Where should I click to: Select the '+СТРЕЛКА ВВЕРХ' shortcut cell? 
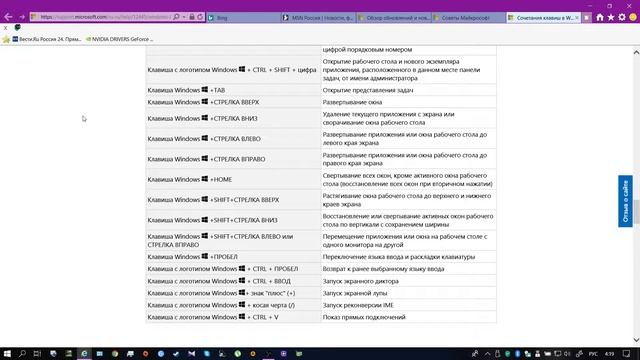[233, 102]
